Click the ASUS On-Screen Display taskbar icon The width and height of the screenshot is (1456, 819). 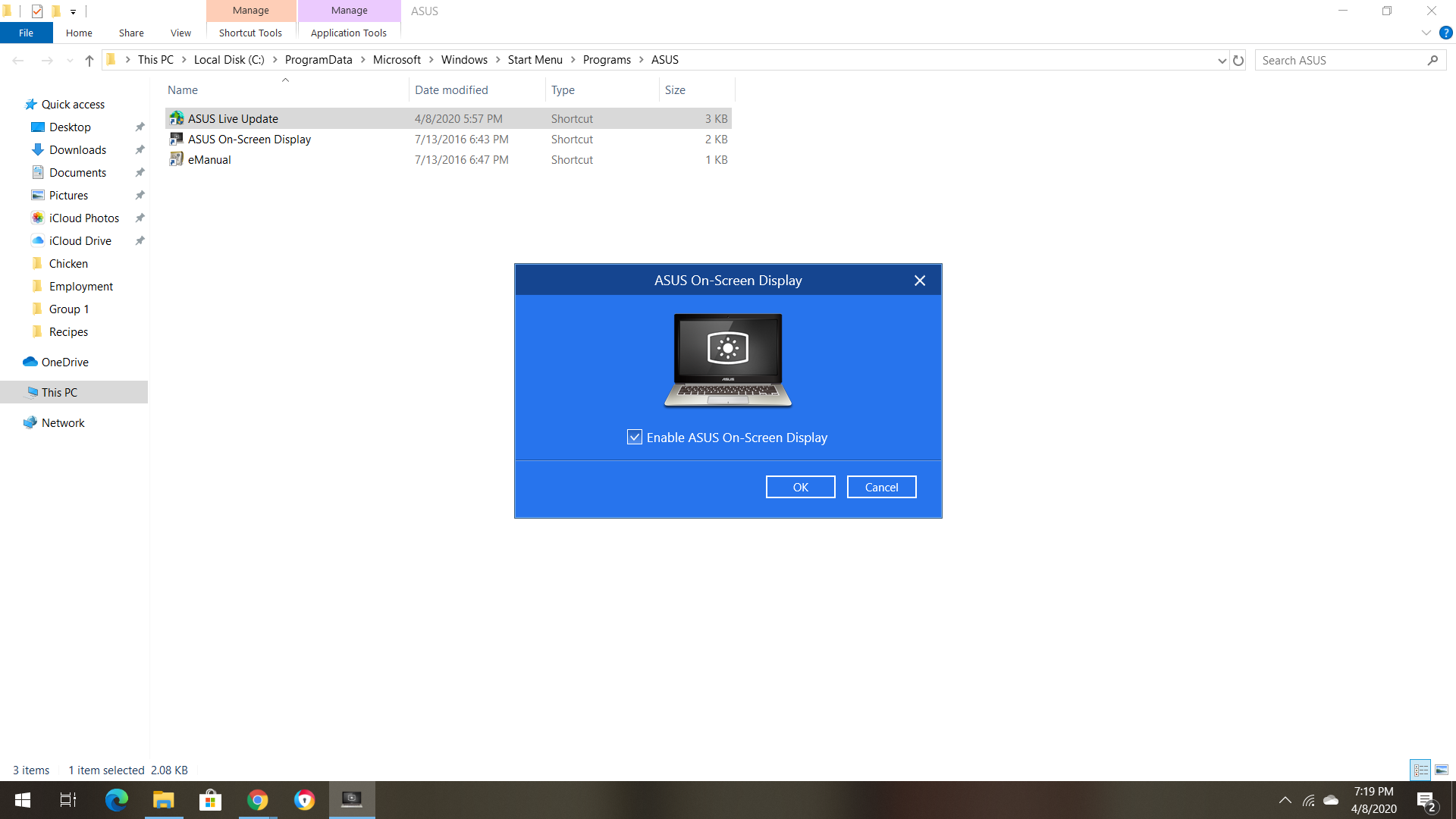point(352,799)
